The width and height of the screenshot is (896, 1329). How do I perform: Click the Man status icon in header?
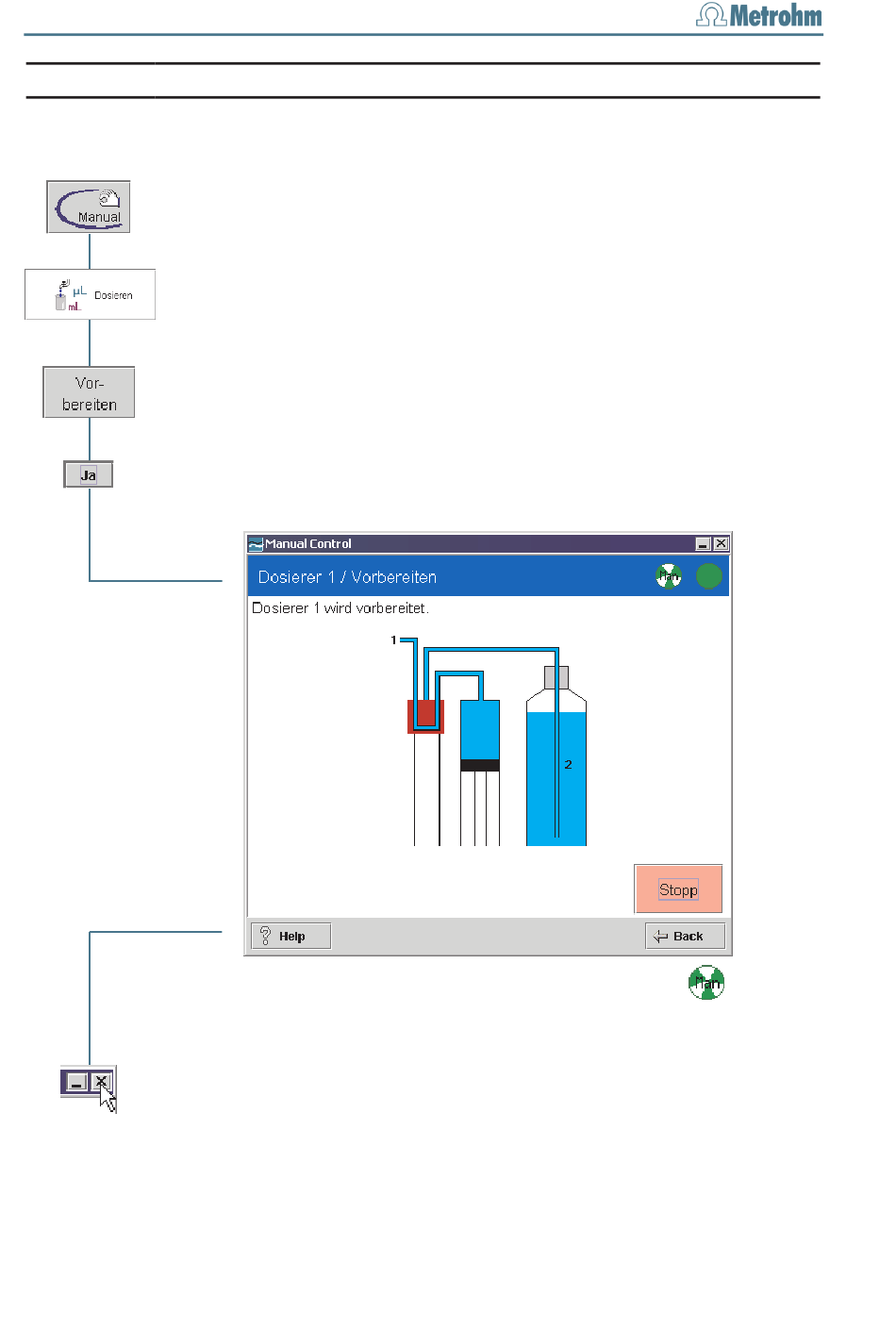[669, 576]
